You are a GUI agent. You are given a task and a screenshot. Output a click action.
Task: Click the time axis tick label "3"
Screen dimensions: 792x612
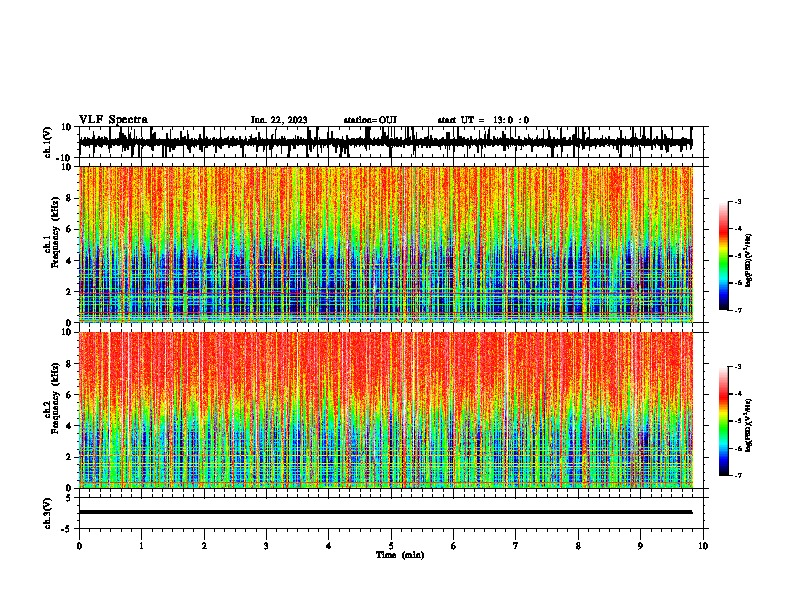[266, 546]
